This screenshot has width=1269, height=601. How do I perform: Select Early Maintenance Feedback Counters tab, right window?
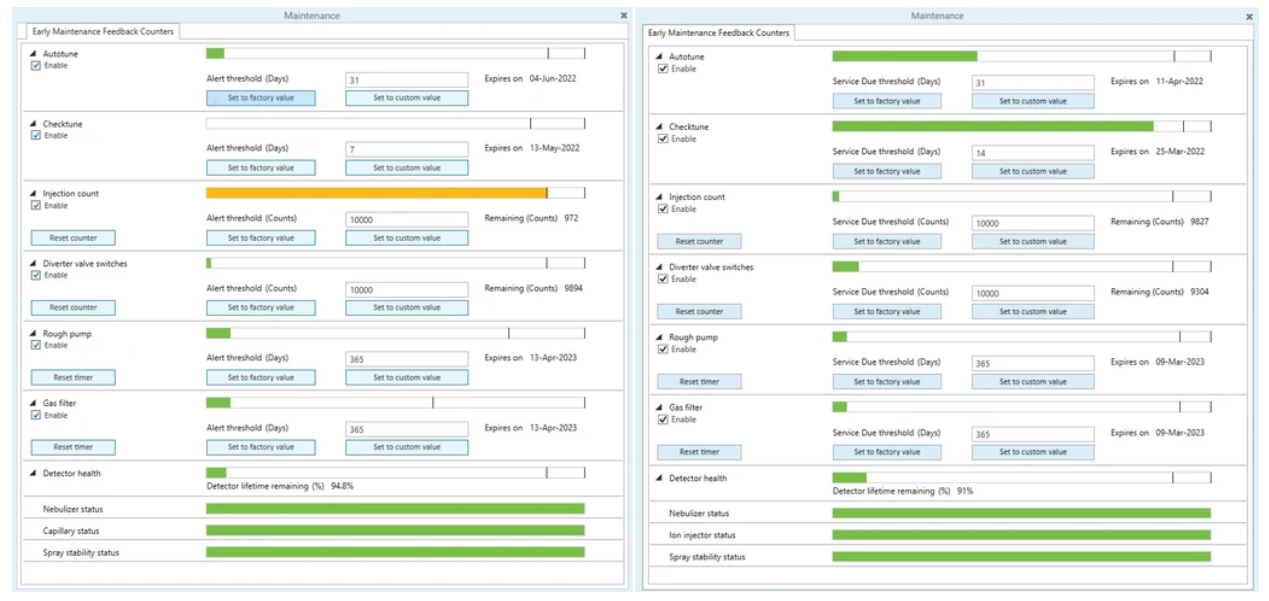tap(719, 33)
